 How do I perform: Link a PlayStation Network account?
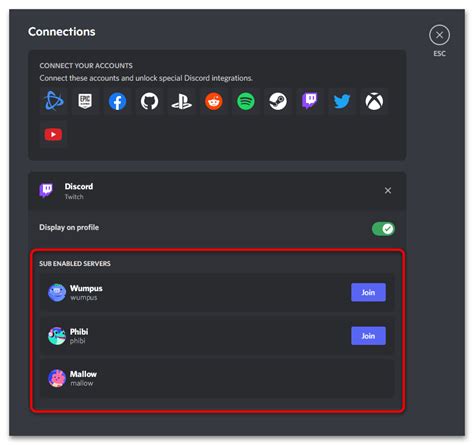(x=181, y=101)
